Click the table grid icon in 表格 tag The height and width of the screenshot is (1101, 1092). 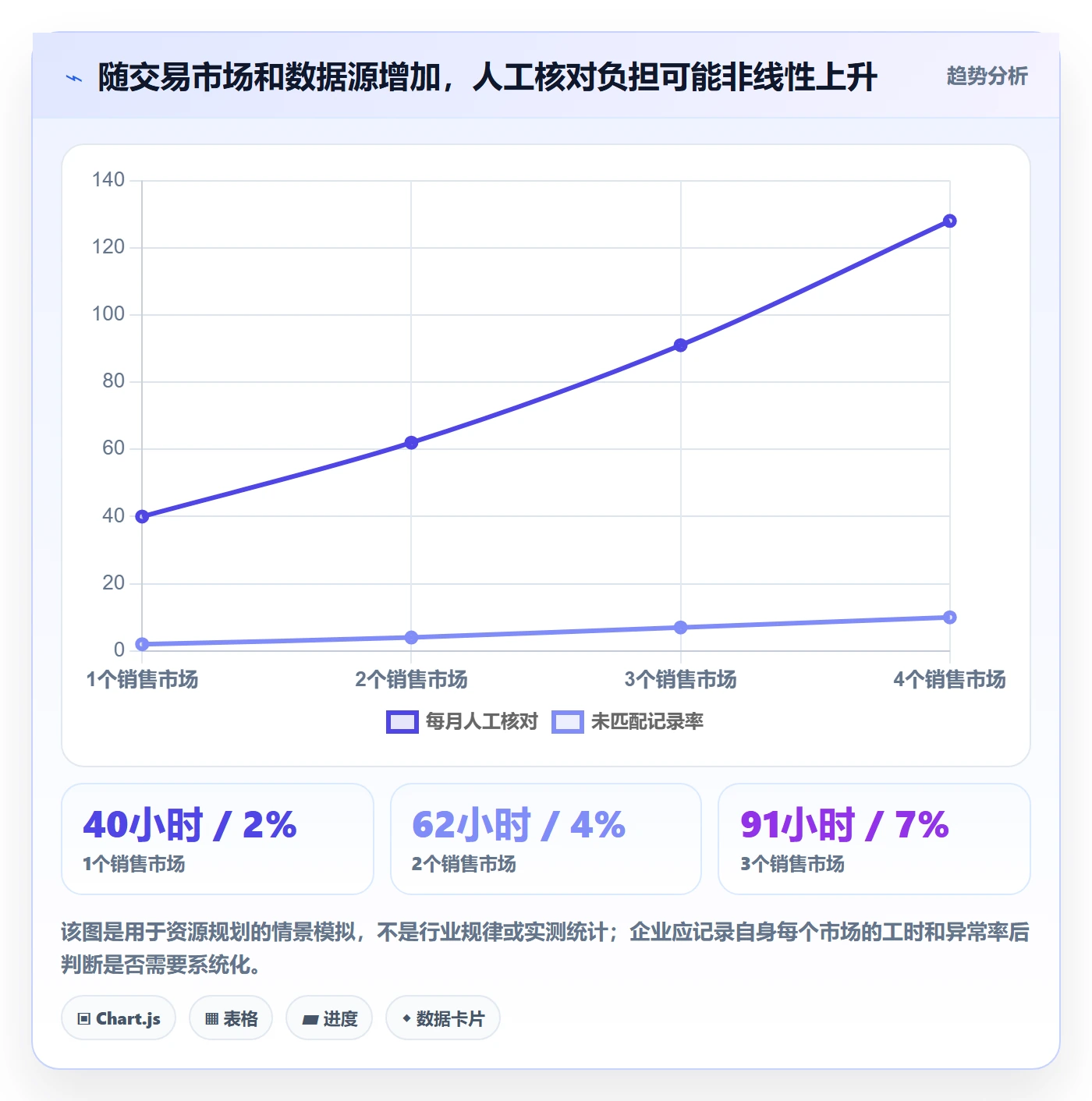(211, 1019)
